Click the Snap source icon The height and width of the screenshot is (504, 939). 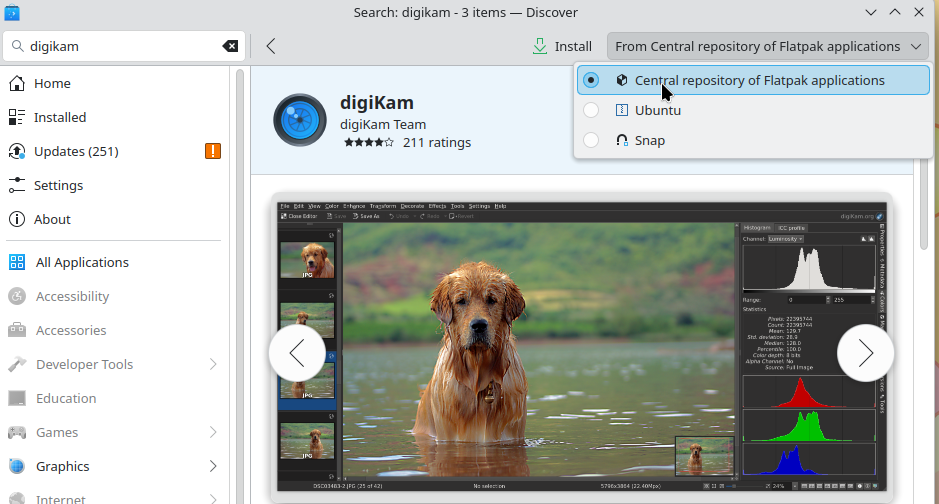[622, 140]
